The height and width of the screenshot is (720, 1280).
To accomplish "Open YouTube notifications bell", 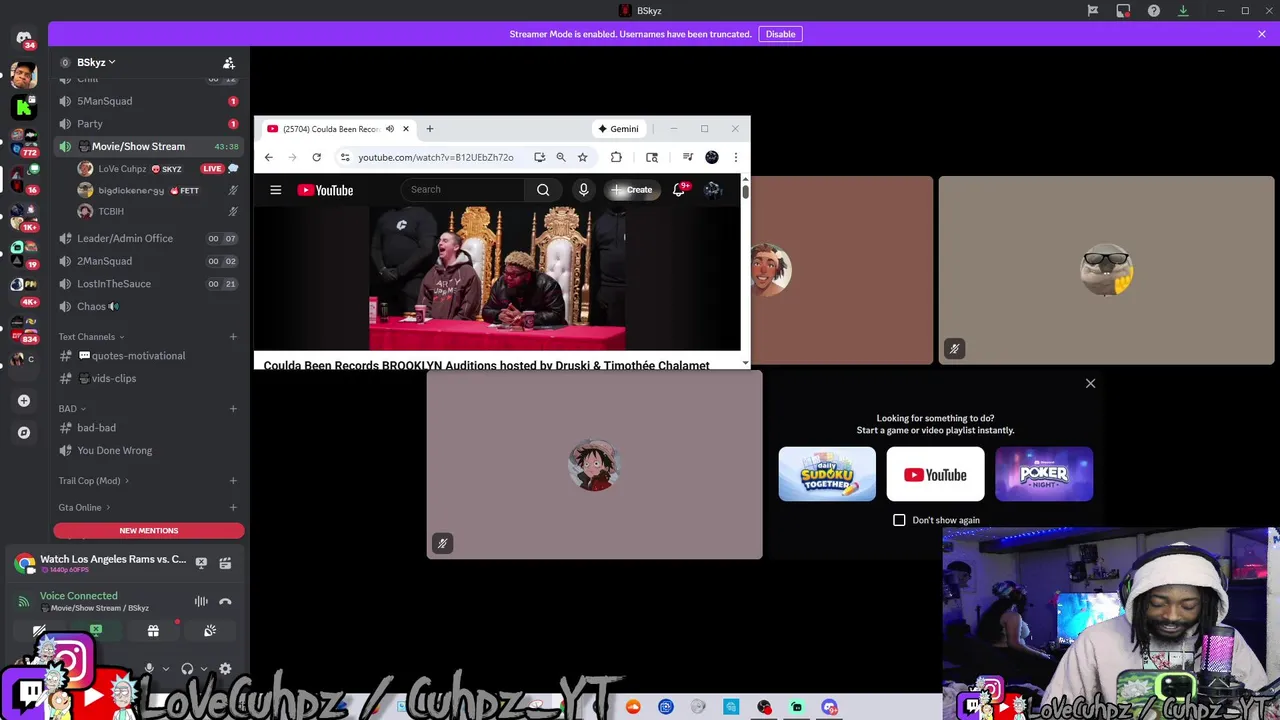I will pyautogui.click(x=679, y=190).
